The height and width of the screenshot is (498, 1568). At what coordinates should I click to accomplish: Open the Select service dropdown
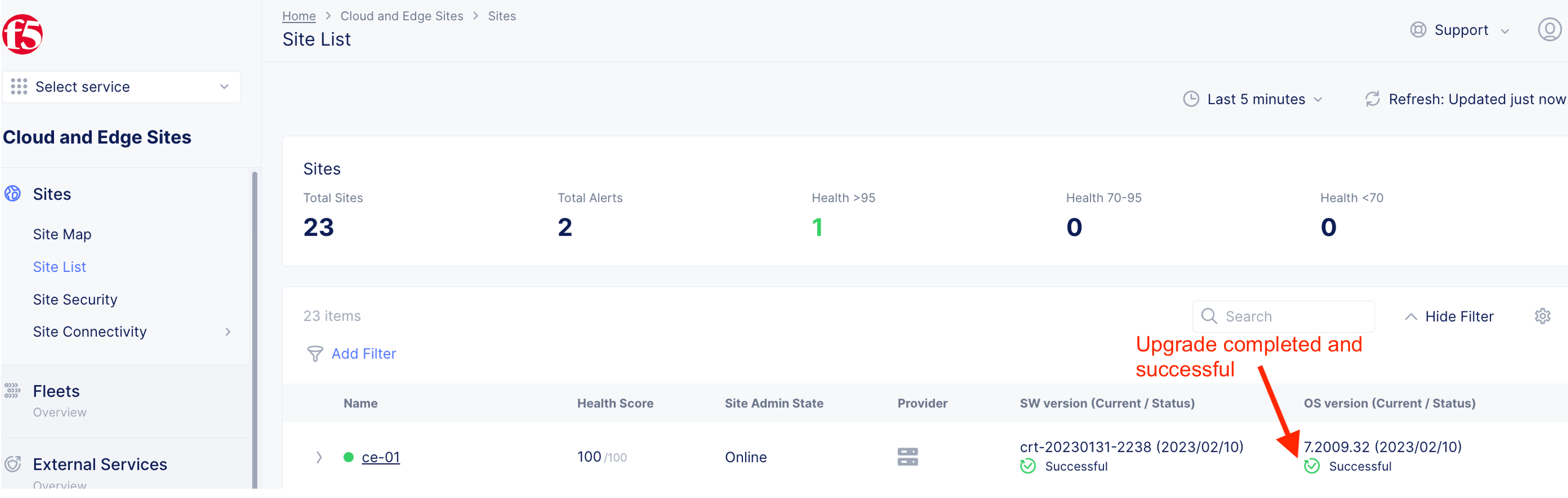121,87
